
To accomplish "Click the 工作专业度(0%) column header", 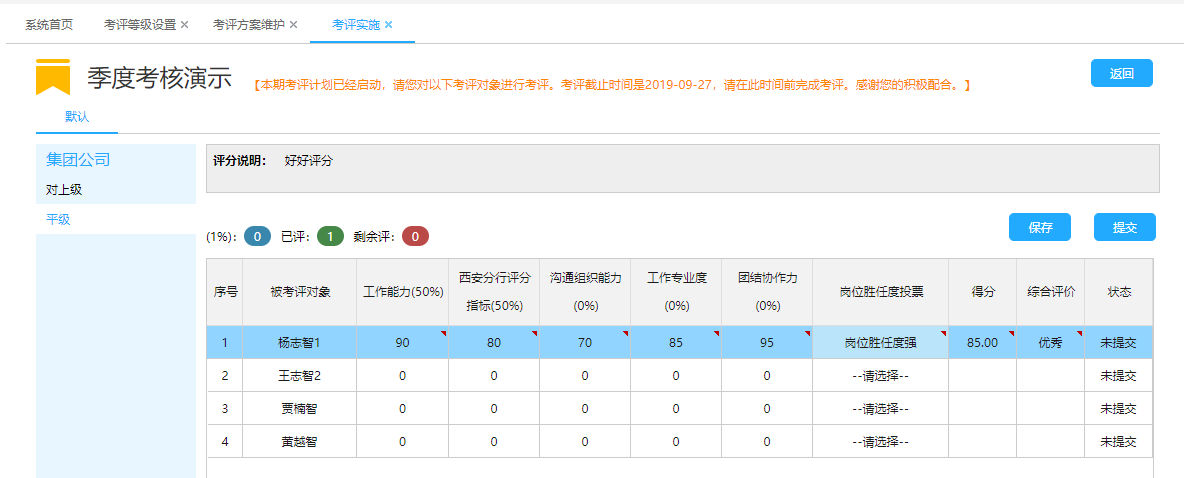I will tap(676, 292).
